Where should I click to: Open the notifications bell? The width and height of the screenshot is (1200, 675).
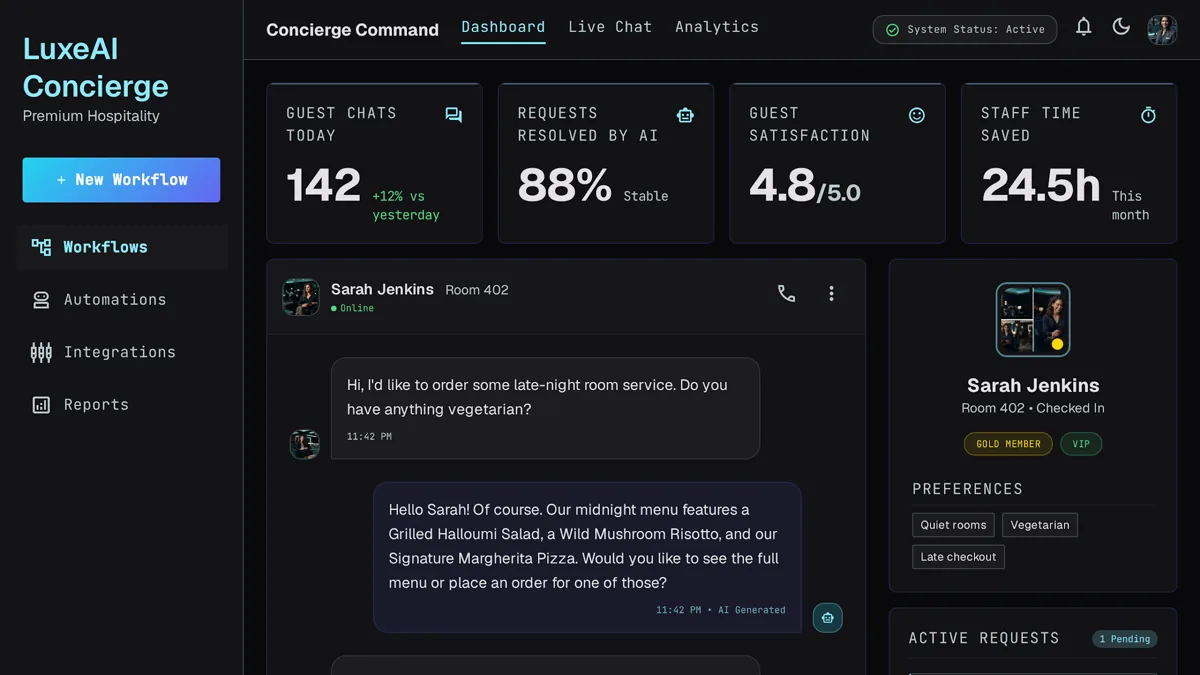(1083, 28)
